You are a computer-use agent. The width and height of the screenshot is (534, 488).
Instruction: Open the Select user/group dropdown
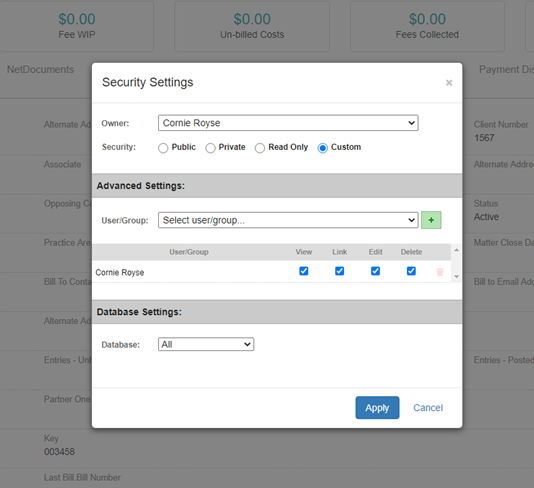pos(288,220)
